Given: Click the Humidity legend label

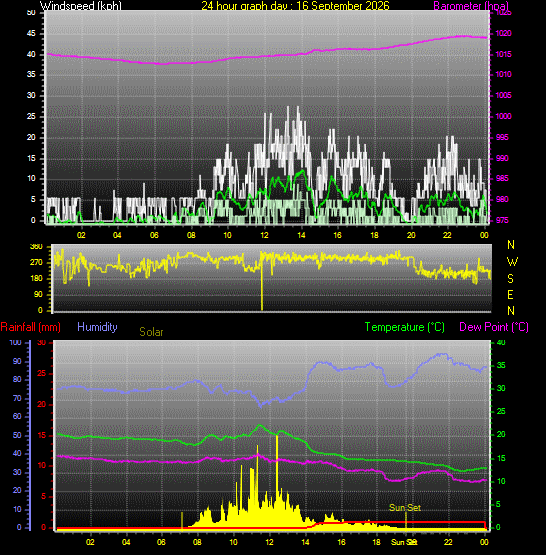Looking at the screenshot, I should (x=97, y=326).
